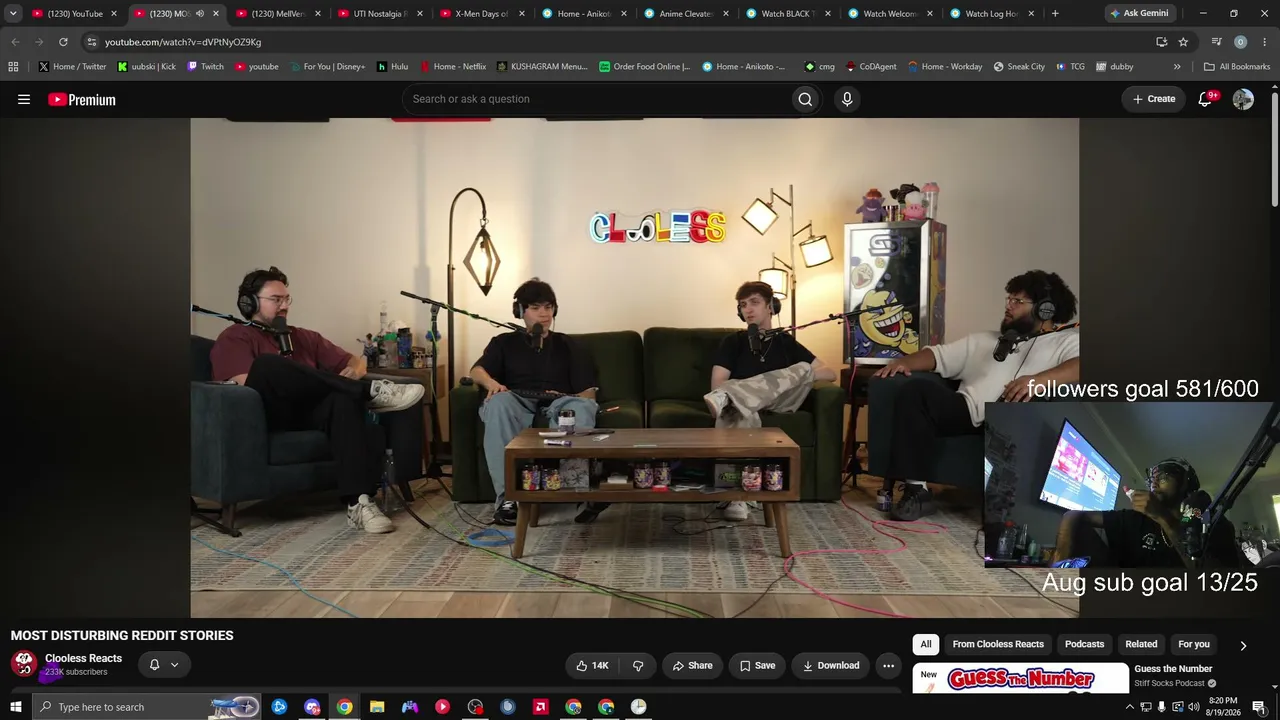Select the Related filter chip
The image size is (1280, 720).
click(1141, 645)
